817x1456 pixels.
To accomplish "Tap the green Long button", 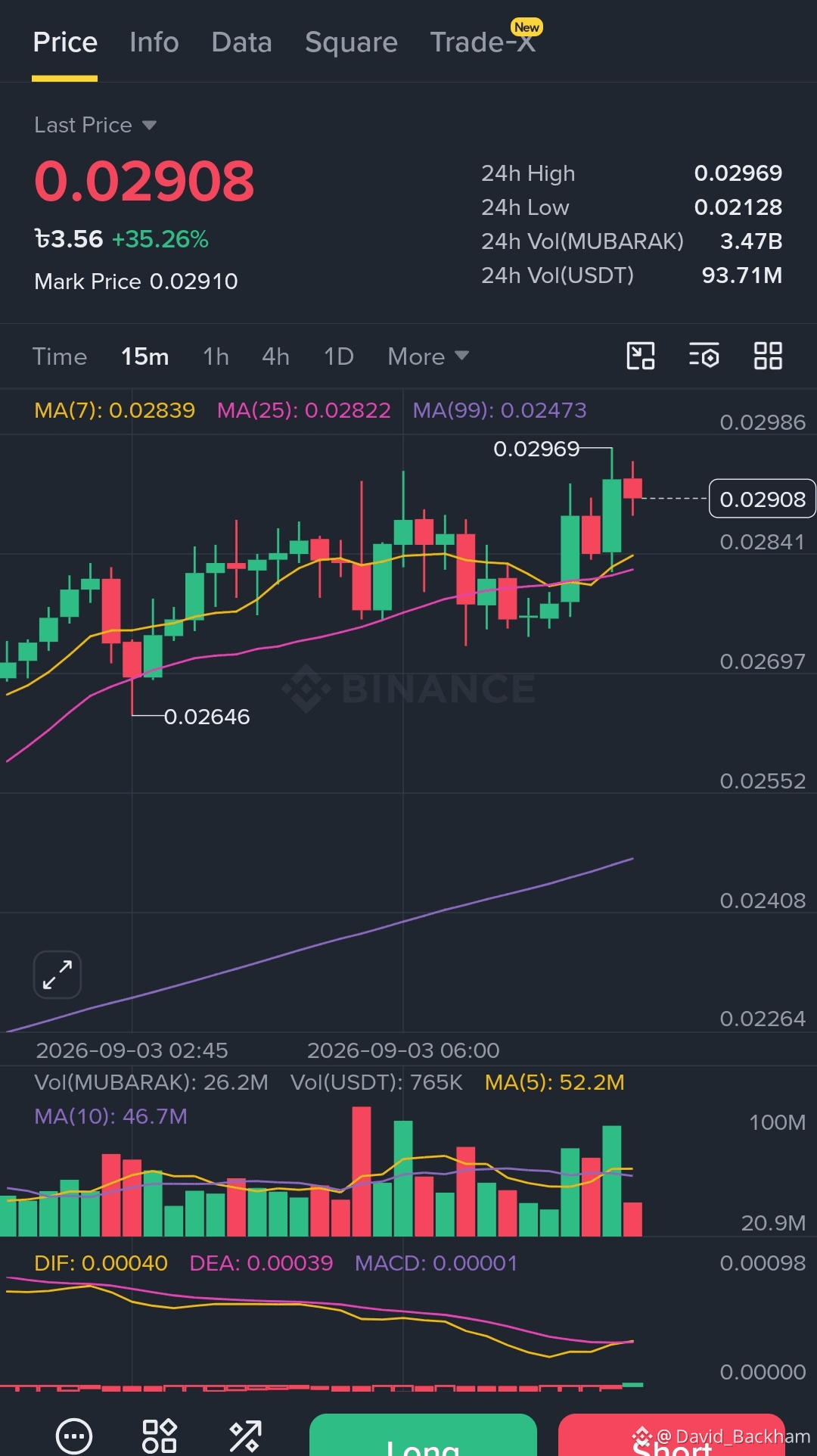I will coord(424,1435).
